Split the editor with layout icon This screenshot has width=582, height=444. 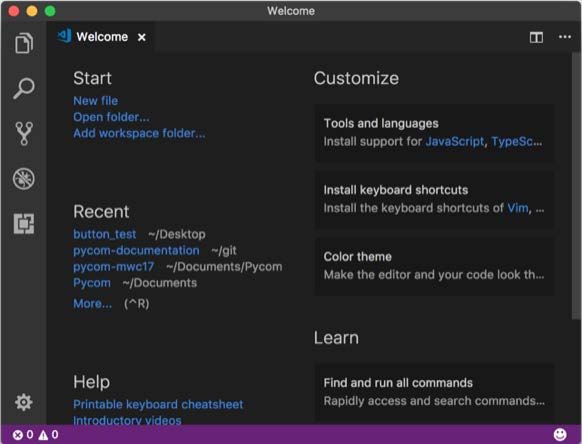click(536, 37)
